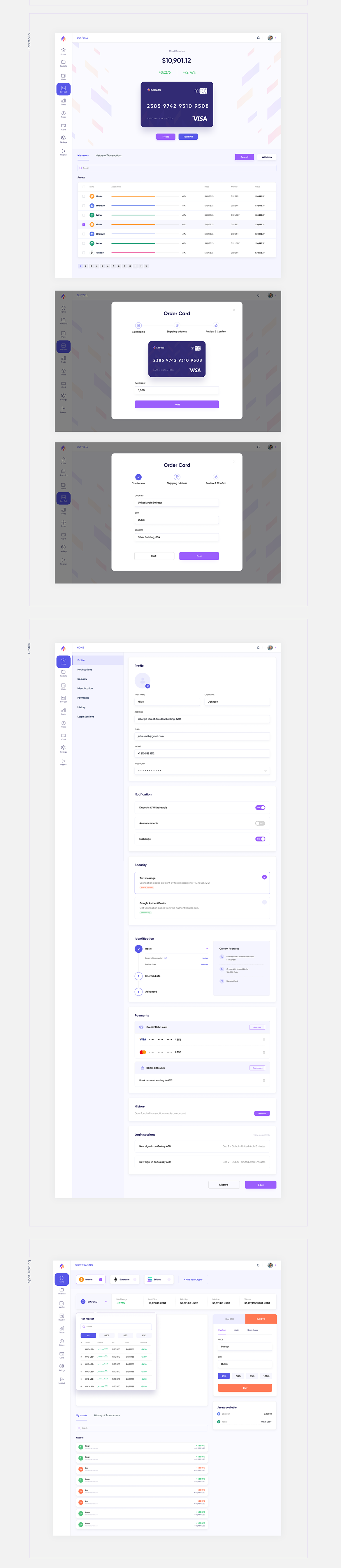The height and width of the screenshot is (1568, 341).
Task: Open Prices dollar icon in Portfolio screen sidebar
Action: click(63, 114)
